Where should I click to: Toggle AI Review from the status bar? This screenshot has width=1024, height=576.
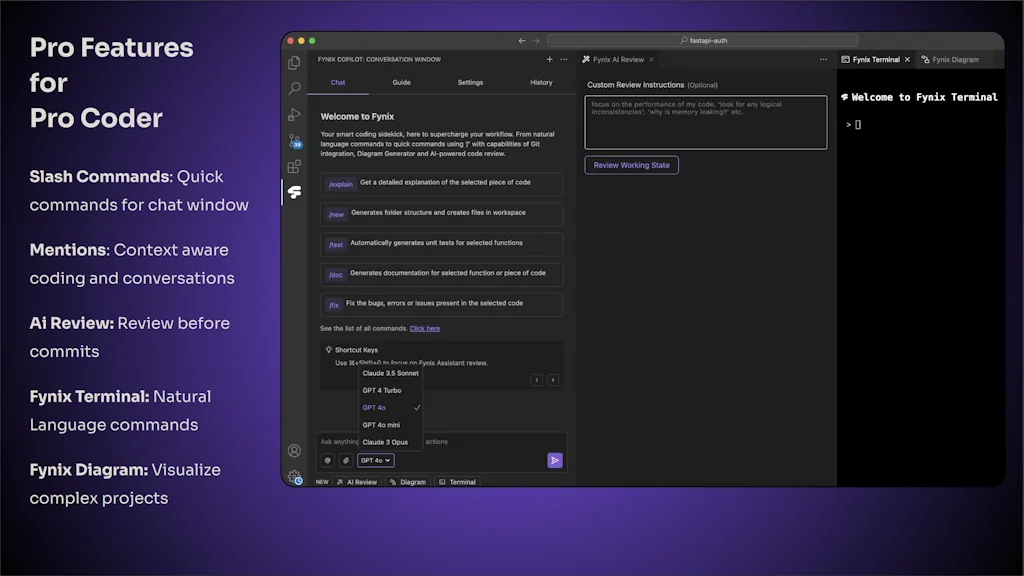(358, 481)
